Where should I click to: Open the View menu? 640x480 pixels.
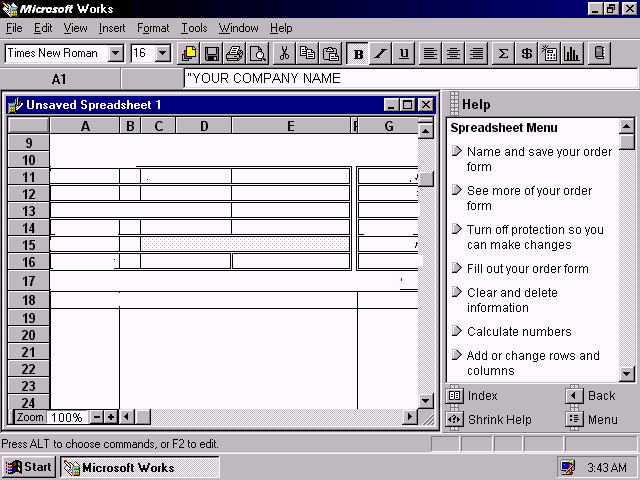(76, 28)
